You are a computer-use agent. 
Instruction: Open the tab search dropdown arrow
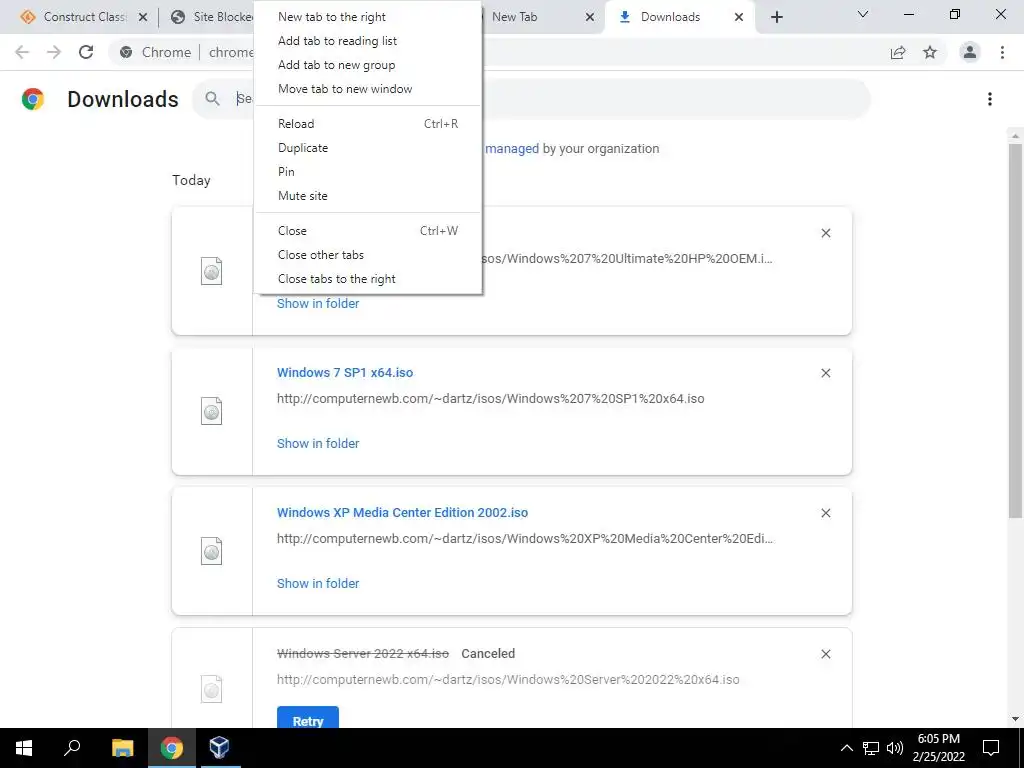click(x=863, y=14)
